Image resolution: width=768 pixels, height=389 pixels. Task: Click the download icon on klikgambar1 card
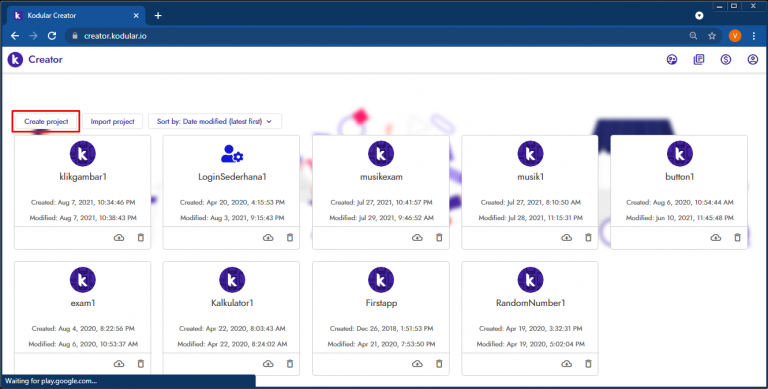(119, 238)
